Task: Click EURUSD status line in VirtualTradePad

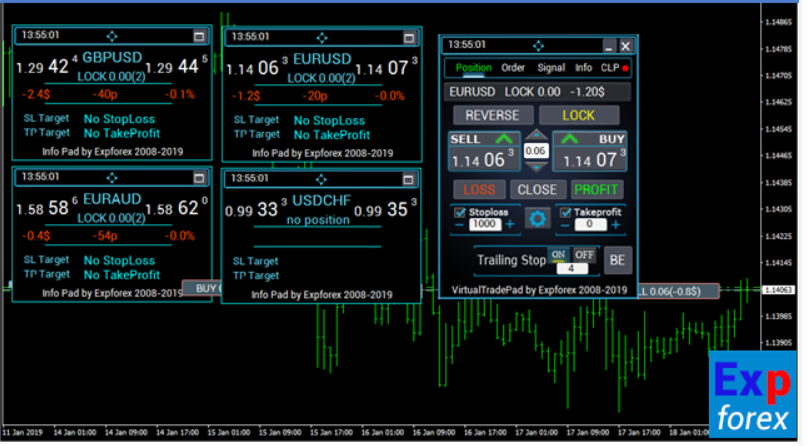Action: pos(537,92)
